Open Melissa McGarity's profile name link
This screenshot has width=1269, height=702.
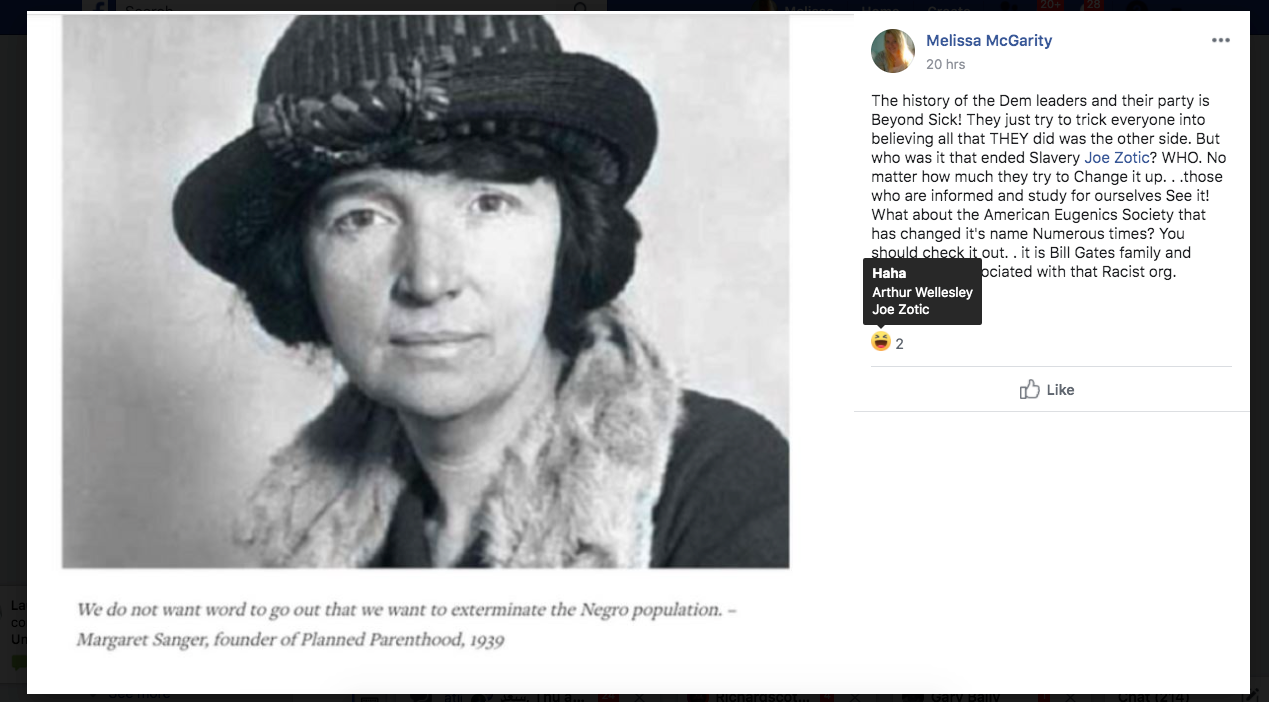click(x=988, y=41)
